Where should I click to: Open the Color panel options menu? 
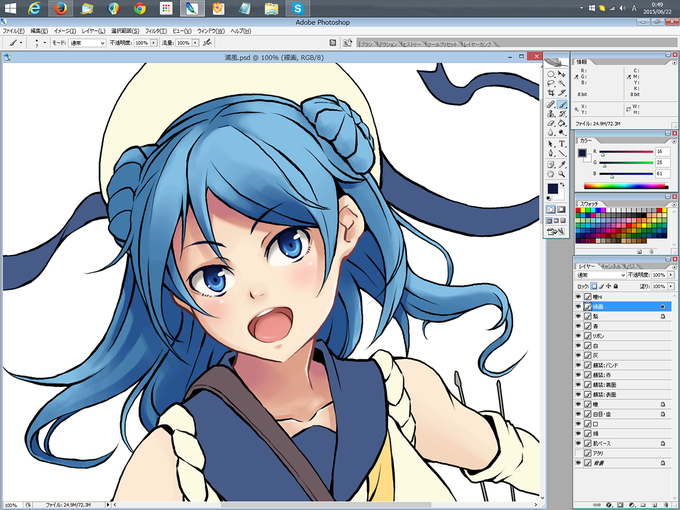[x=674, y=141]
